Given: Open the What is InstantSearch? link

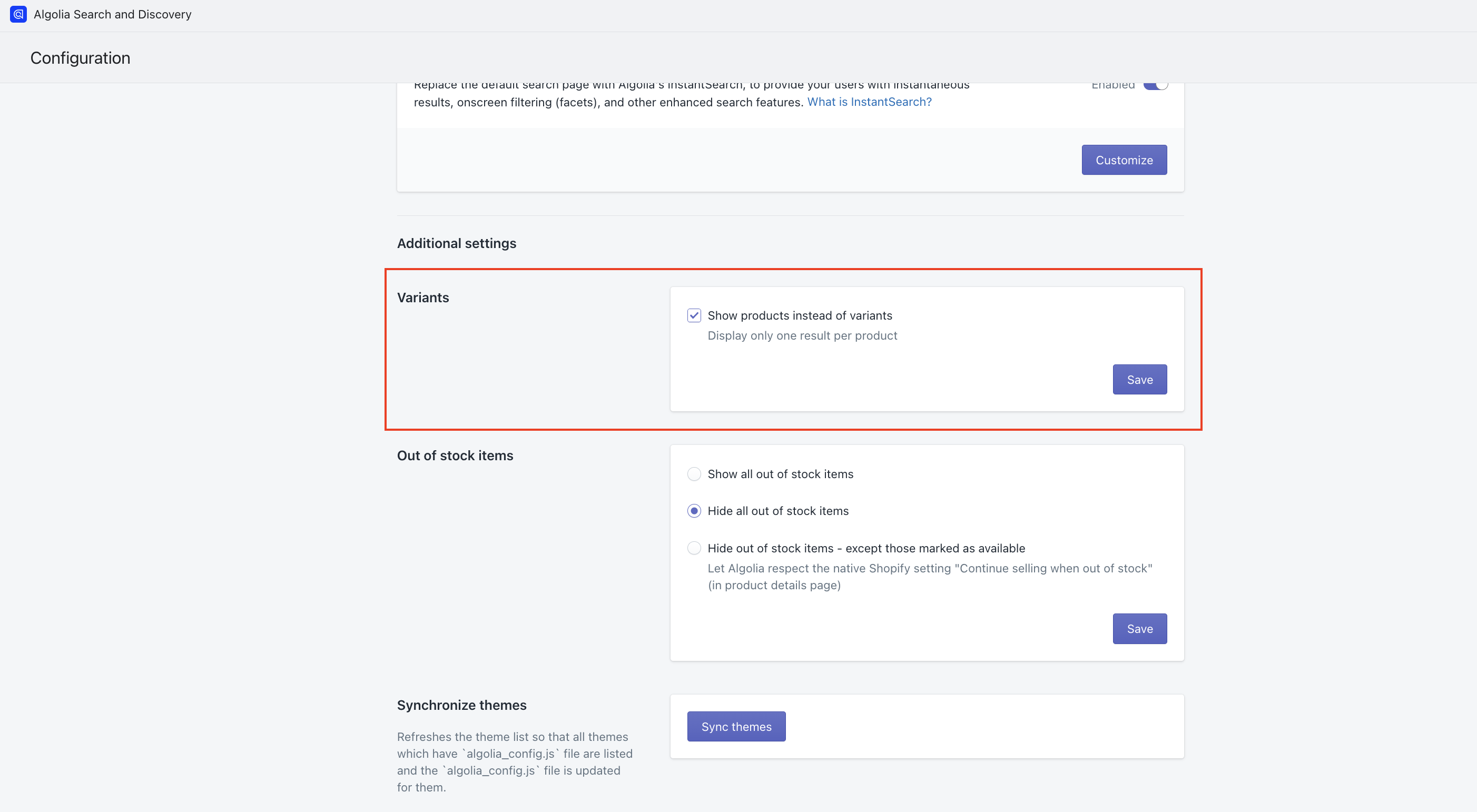Looking at the screenshot, I should click(869, 102).
